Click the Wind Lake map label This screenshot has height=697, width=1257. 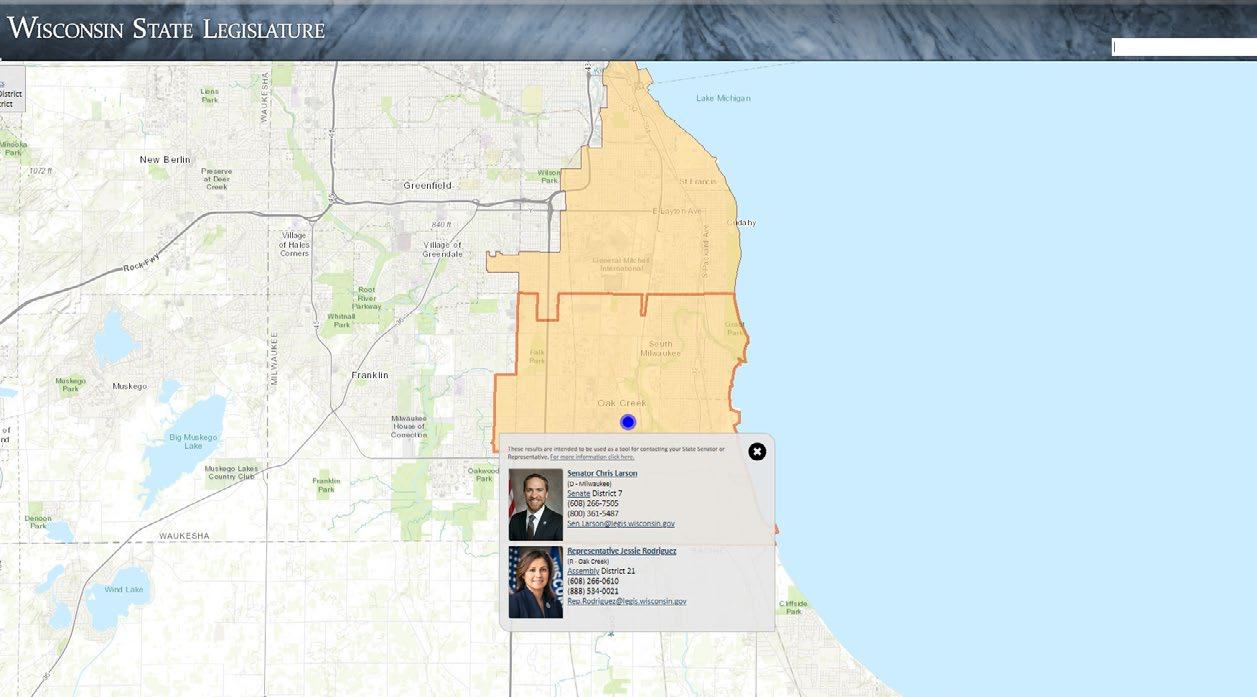124,589
